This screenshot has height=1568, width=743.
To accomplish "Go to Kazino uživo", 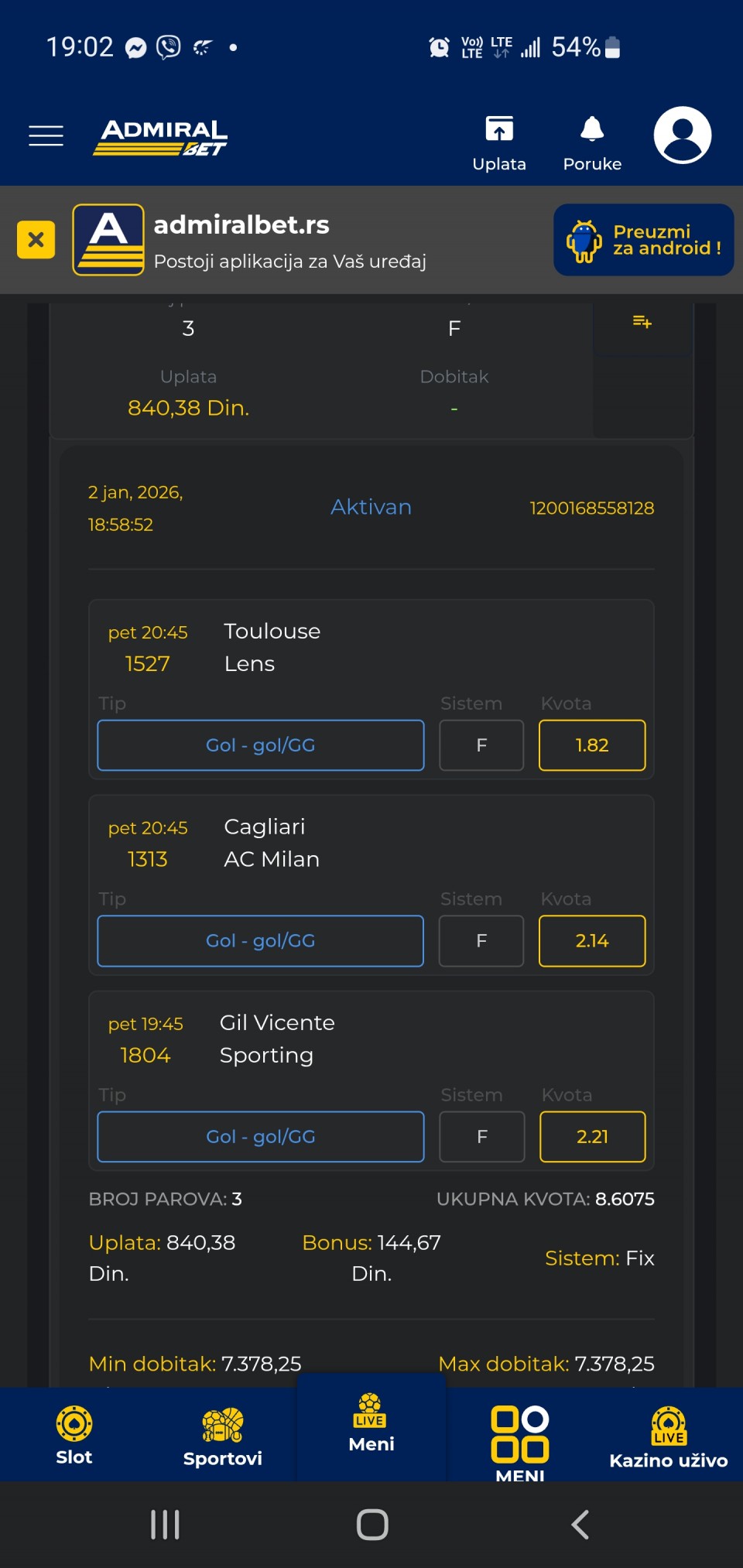I will (669, 1436).
